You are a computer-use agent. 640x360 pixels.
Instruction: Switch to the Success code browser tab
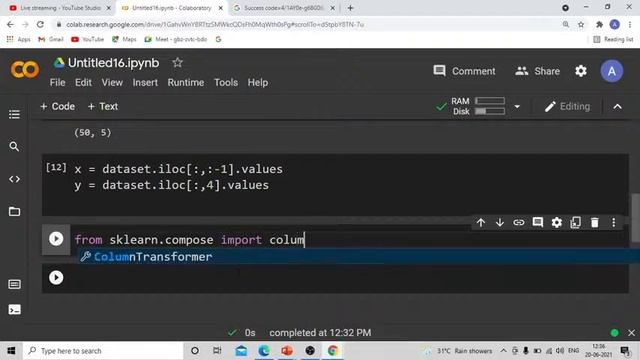(x=284, y=8)
